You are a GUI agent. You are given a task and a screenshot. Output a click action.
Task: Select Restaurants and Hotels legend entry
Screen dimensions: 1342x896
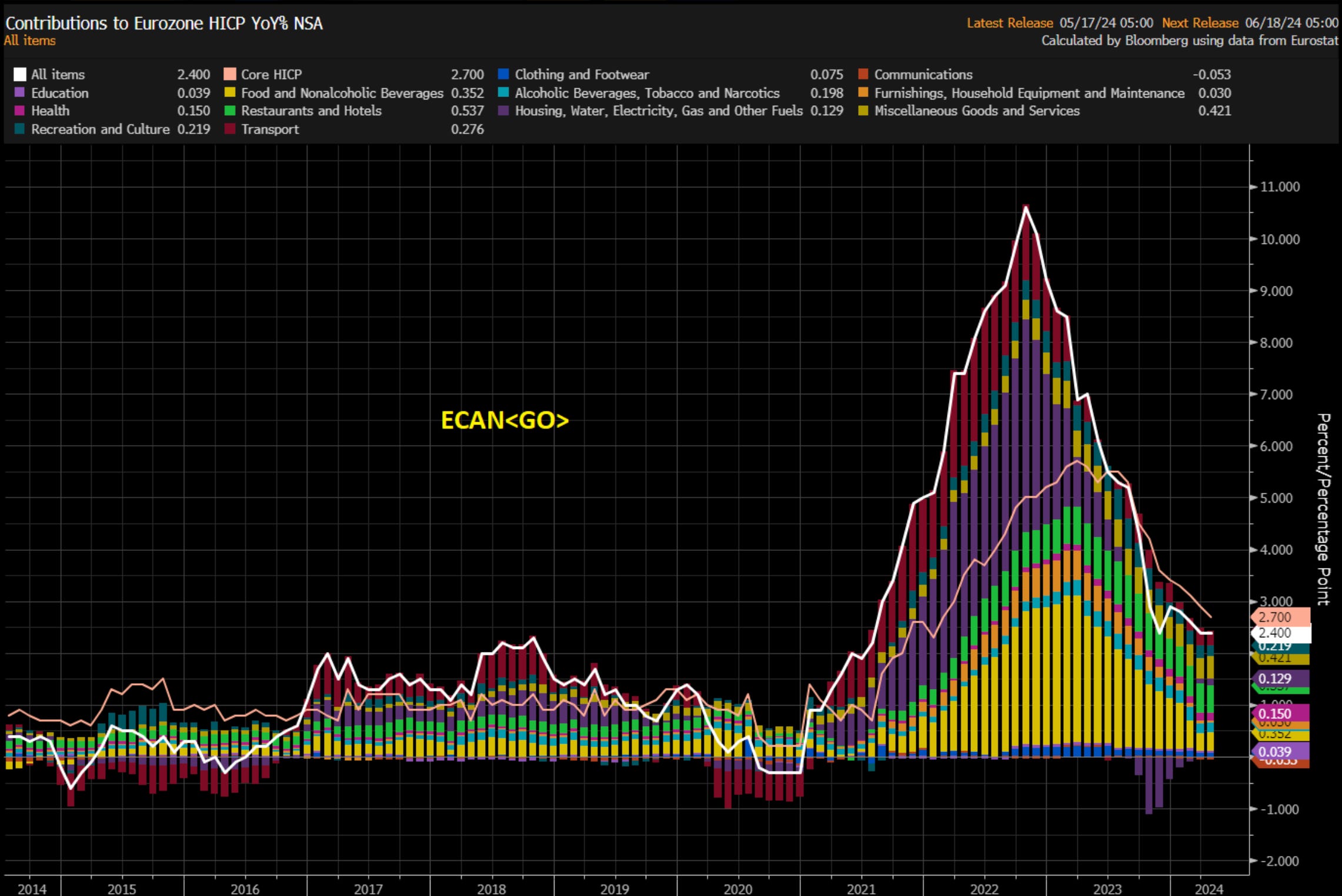pyautogui.click(x=311, y=111)
